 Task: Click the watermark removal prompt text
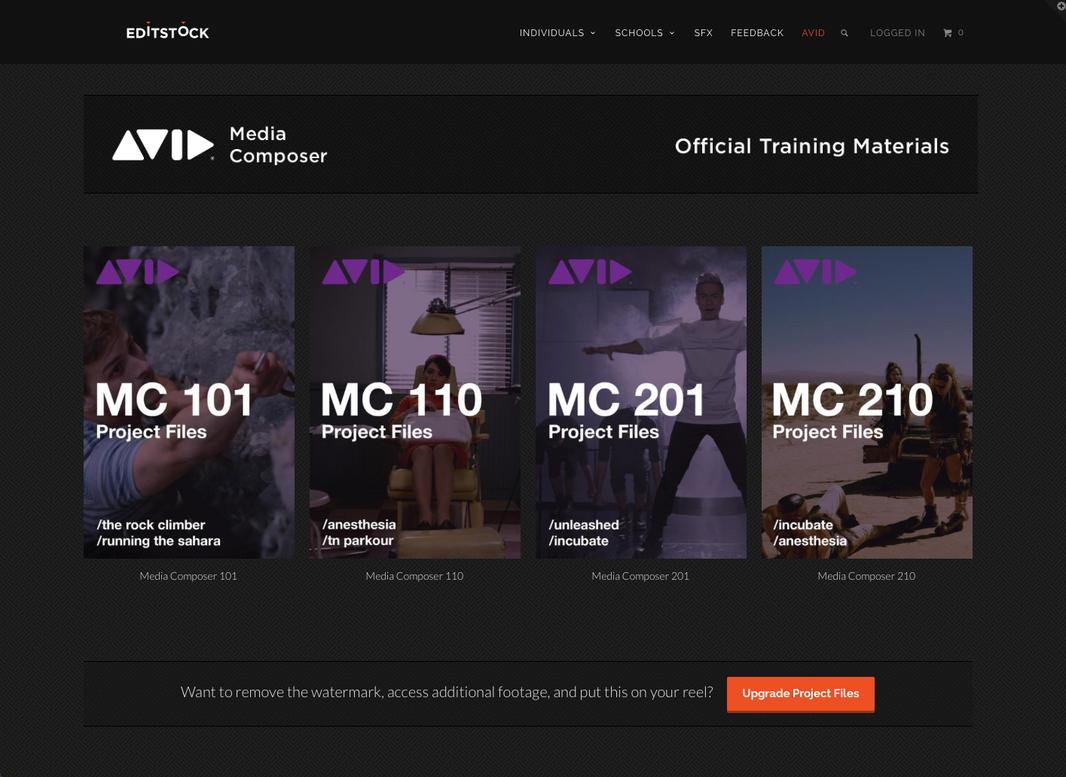click(x=447, y=692)
